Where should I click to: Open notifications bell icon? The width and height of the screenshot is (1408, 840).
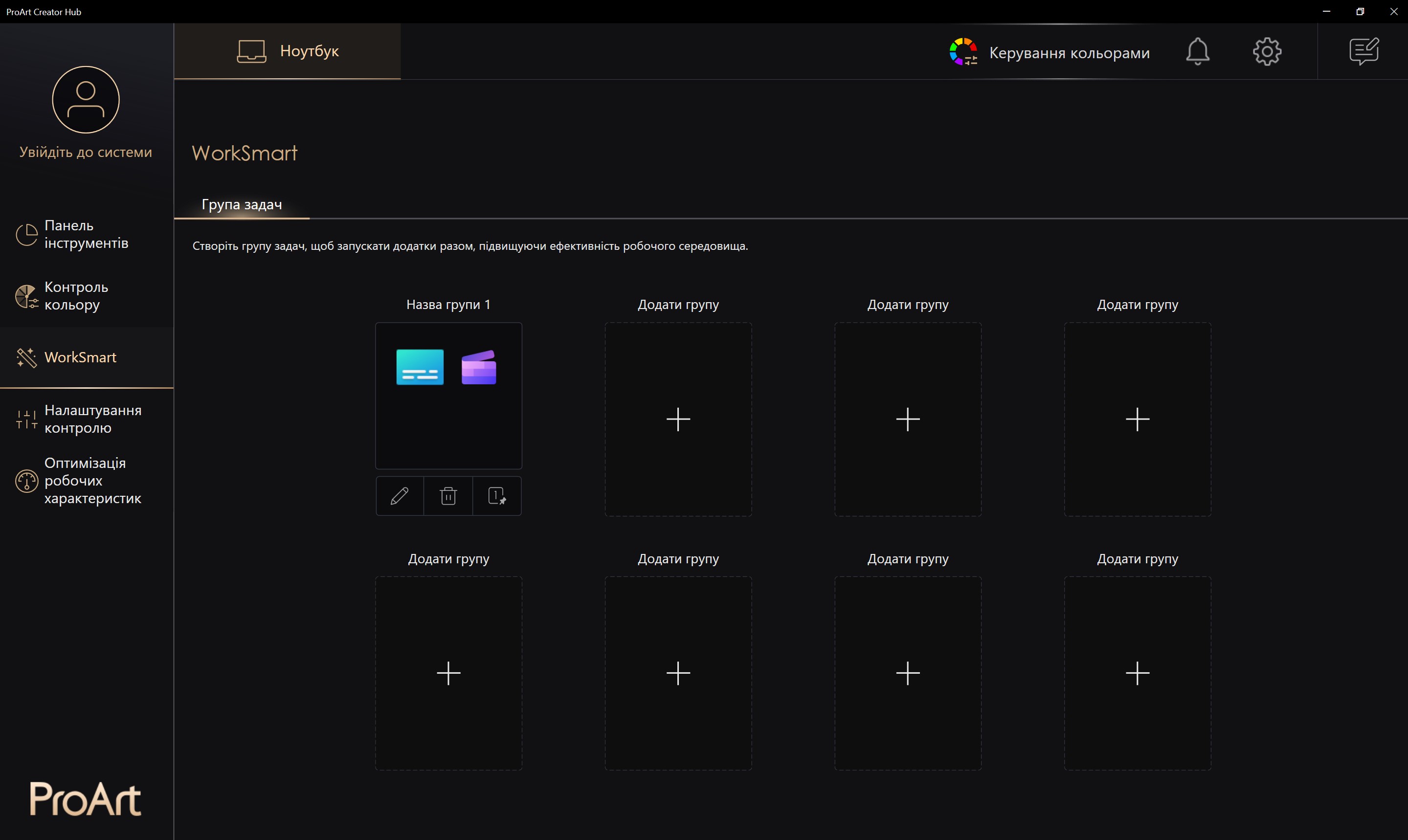tap(1197, 52)
